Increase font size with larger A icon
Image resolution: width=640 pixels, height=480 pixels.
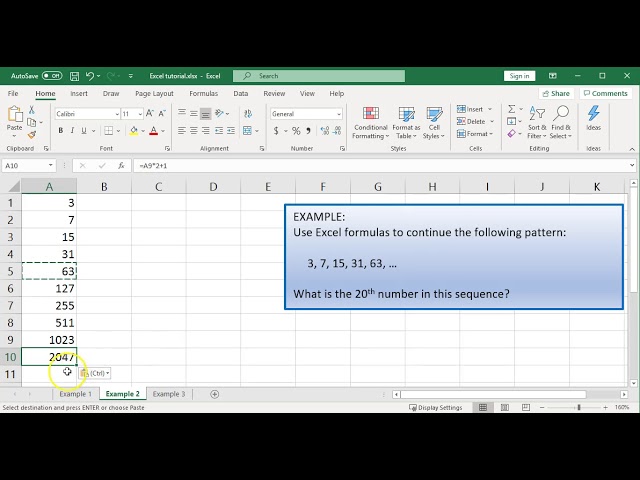coord(150,113)
